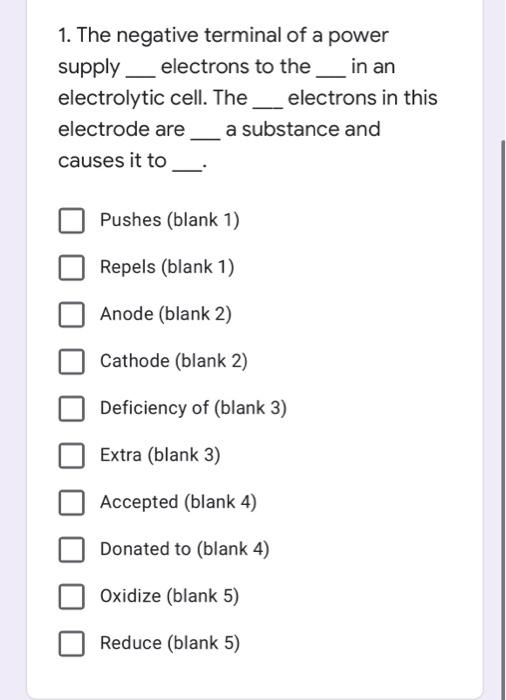Click the Donated to (blank 4) label
The width and height of the screenshot is (506, 700).
(185, 549)
